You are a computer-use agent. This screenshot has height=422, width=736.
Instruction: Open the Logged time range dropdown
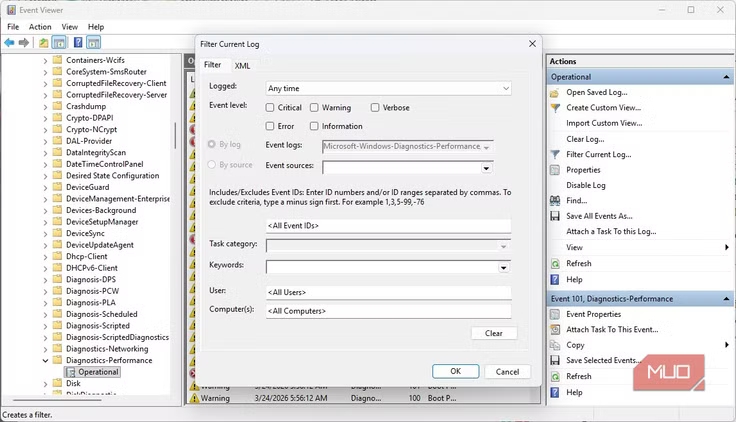388,89
